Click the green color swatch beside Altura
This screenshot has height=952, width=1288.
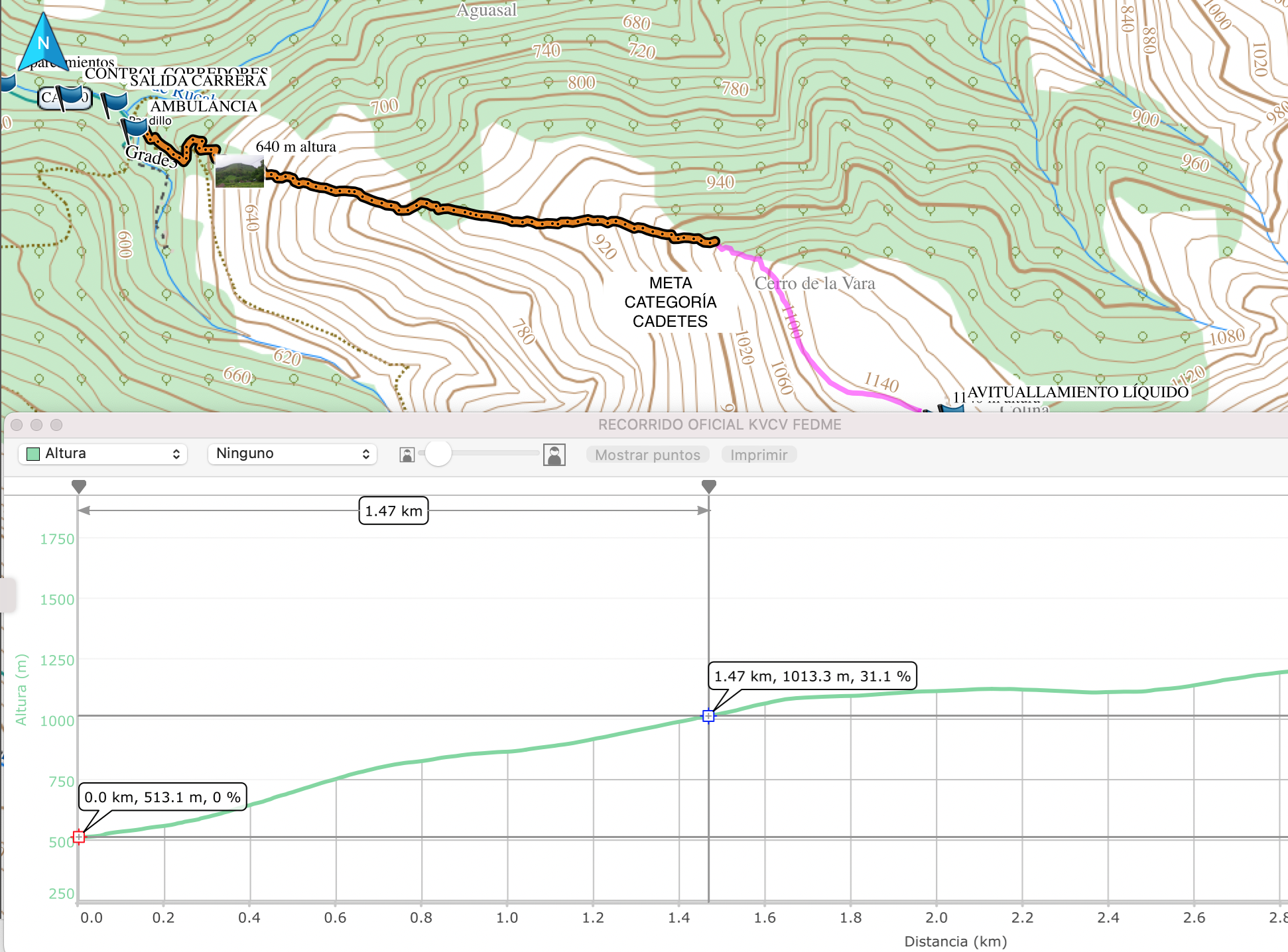[x=32, y=453]
